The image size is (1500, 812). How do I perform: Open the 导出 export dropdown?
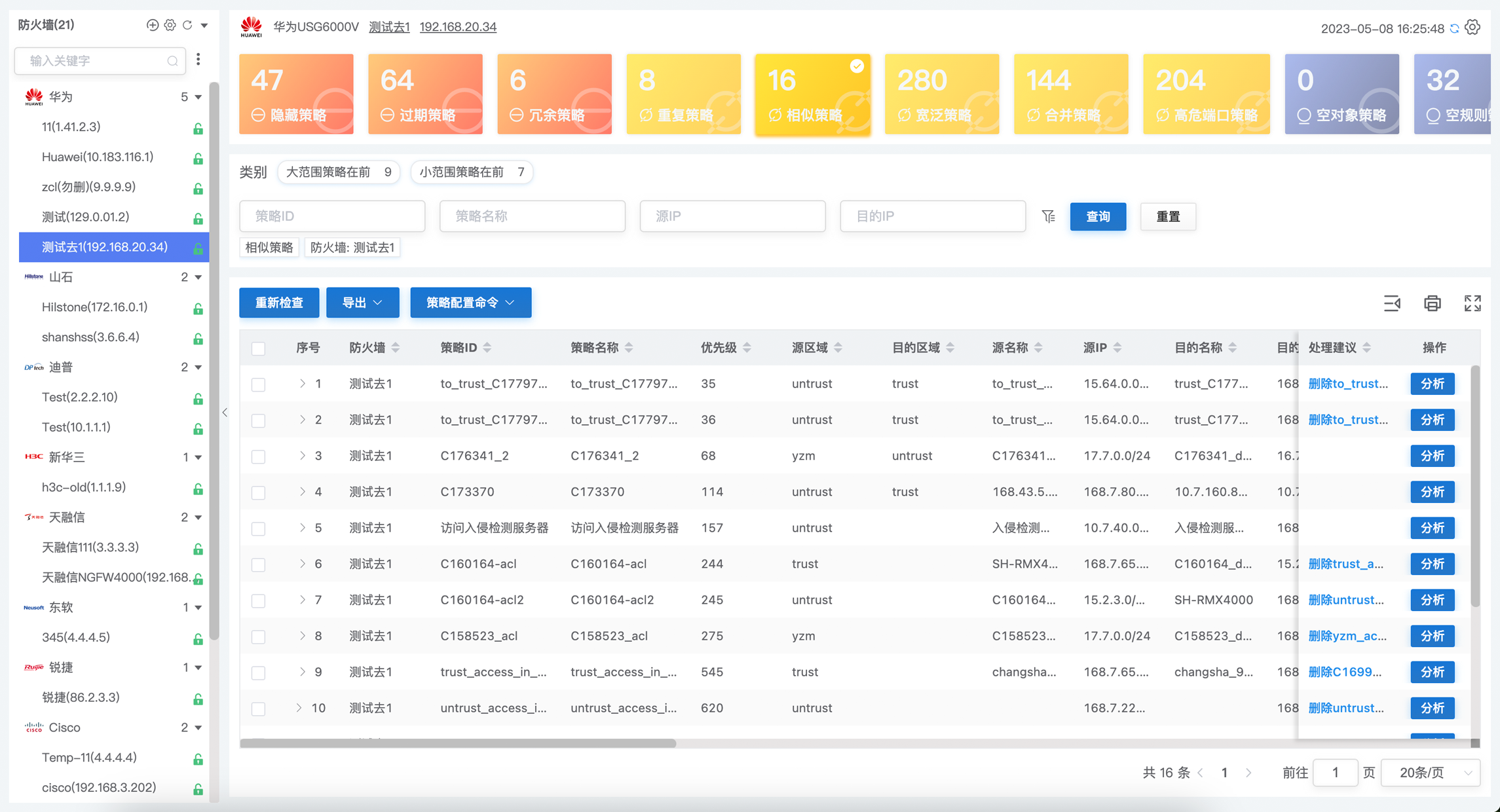[363, 303]
